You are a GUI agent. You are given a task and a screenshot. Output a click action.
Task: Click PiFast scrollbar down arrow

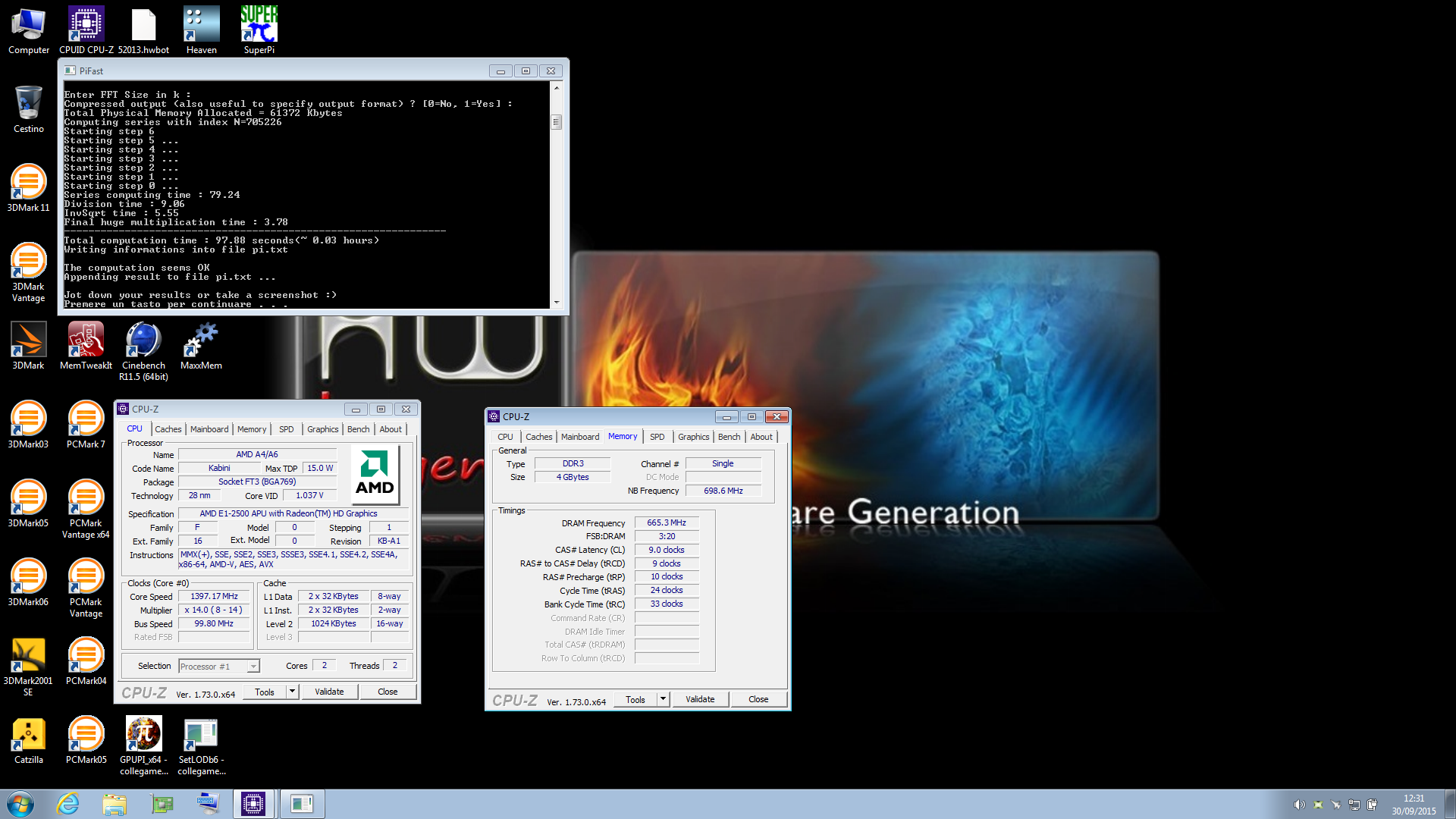[556, 302]
